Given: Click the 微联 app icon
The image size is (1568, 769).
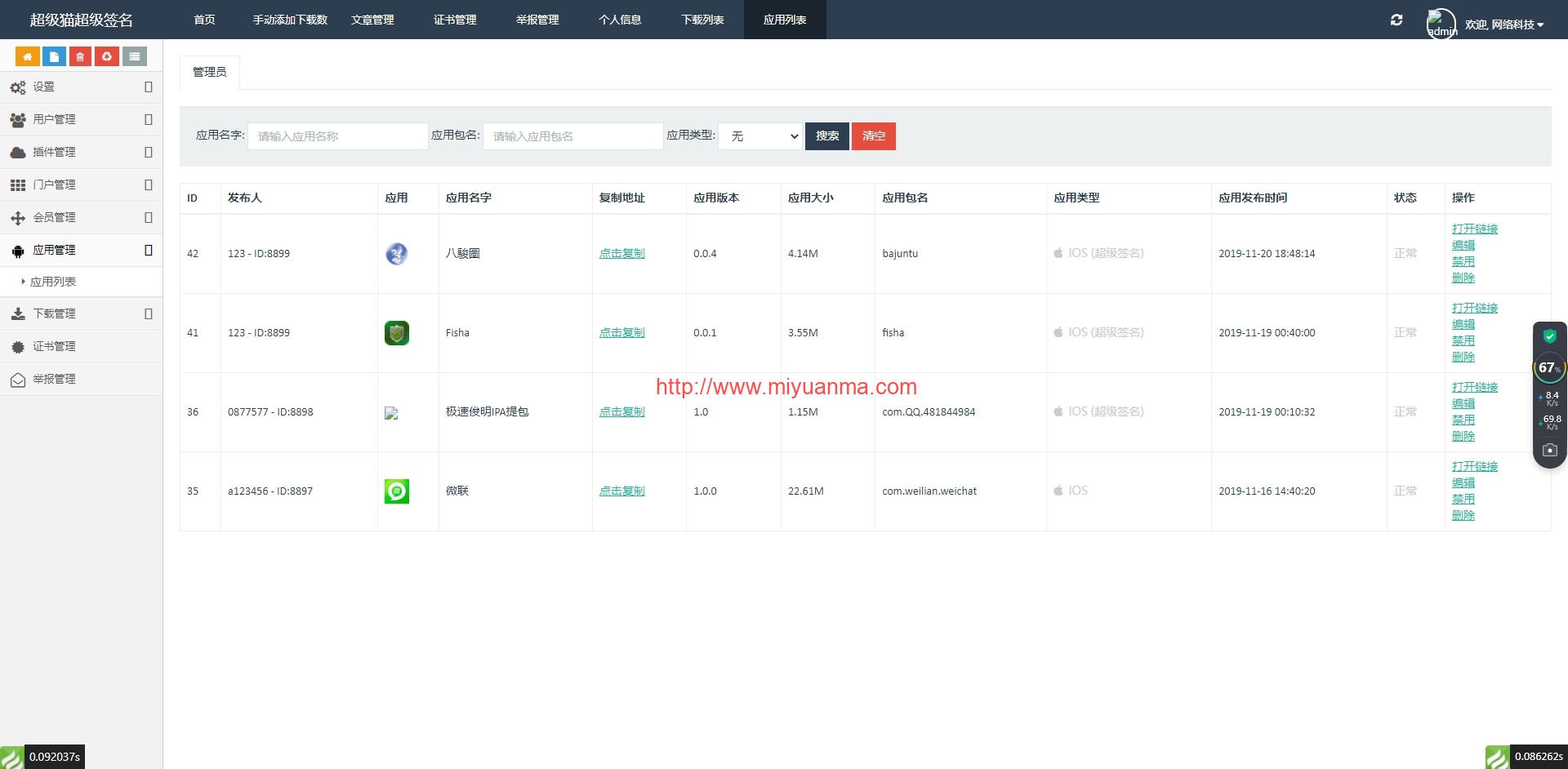Looking at the screenshot, I should click(397, 491).
